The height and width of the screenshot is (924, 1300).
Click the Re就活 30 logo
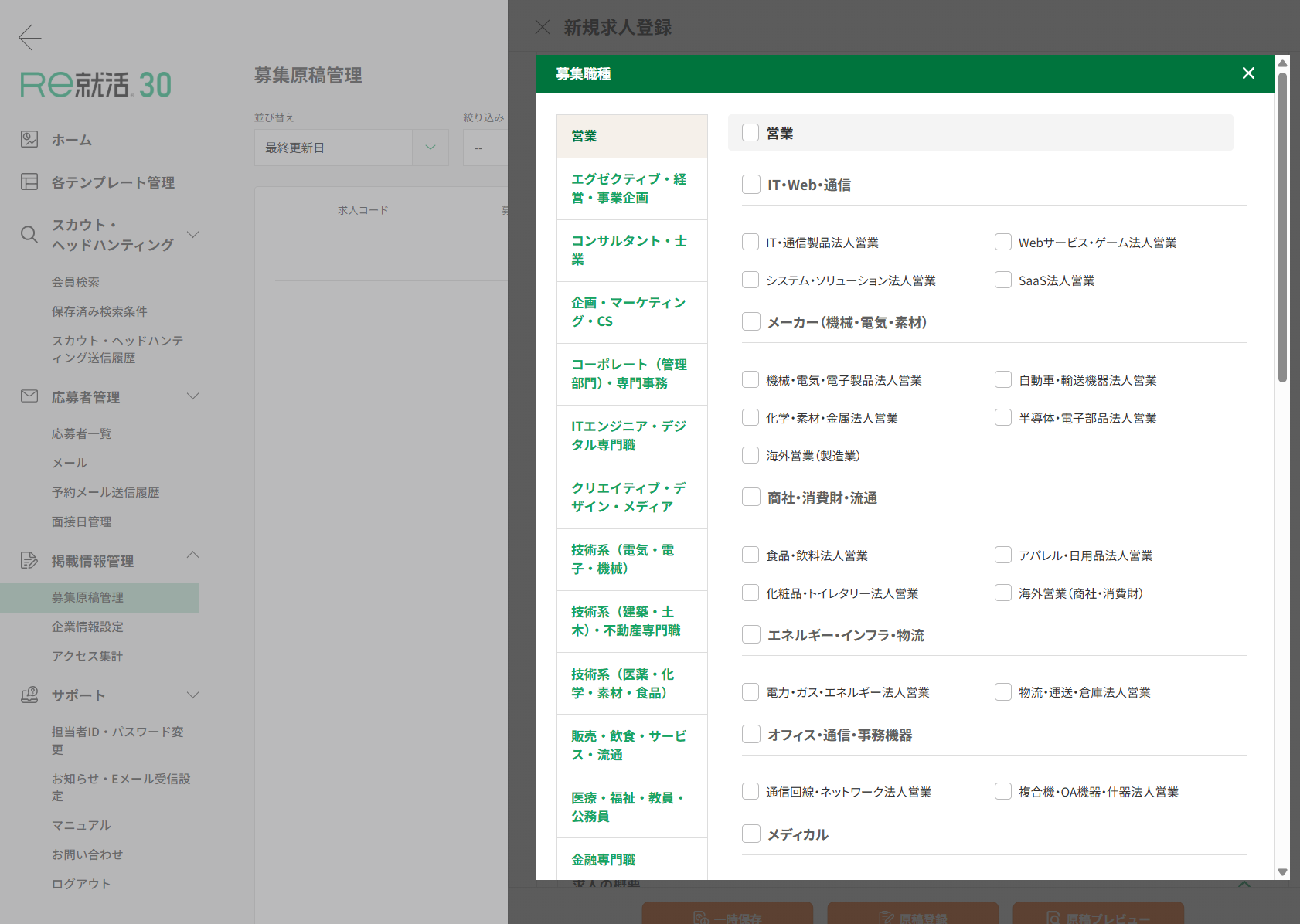(x=96, y=84)
